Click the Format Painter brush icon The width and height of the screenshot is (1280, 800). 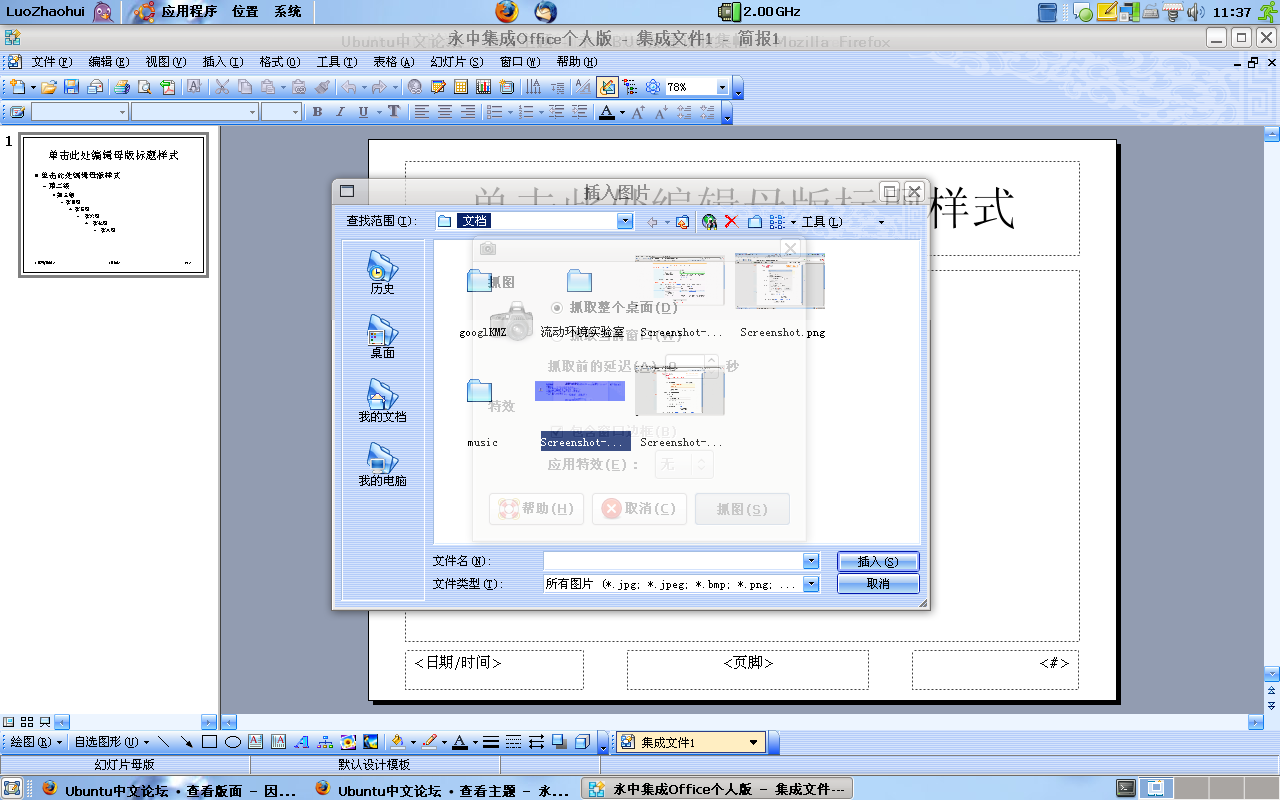[x=321, y=87]
